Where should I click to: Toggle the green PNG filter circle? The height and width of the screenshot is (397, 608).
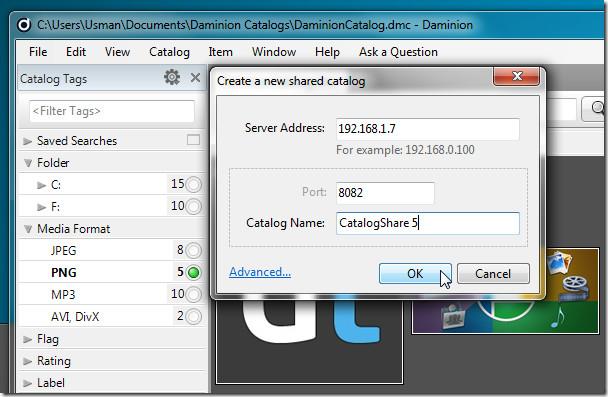[193, 273]
